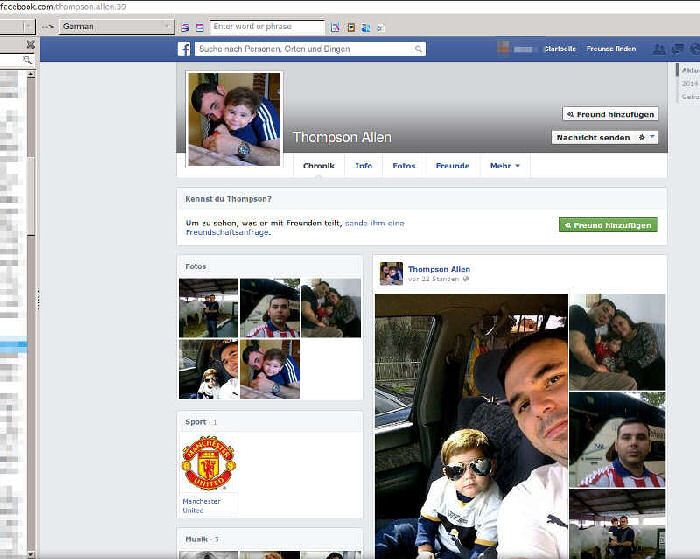The height and width of the screenshot is (559, 700).
Task: Click the profile picture thumbnail
Action: (x=234, y=119)
